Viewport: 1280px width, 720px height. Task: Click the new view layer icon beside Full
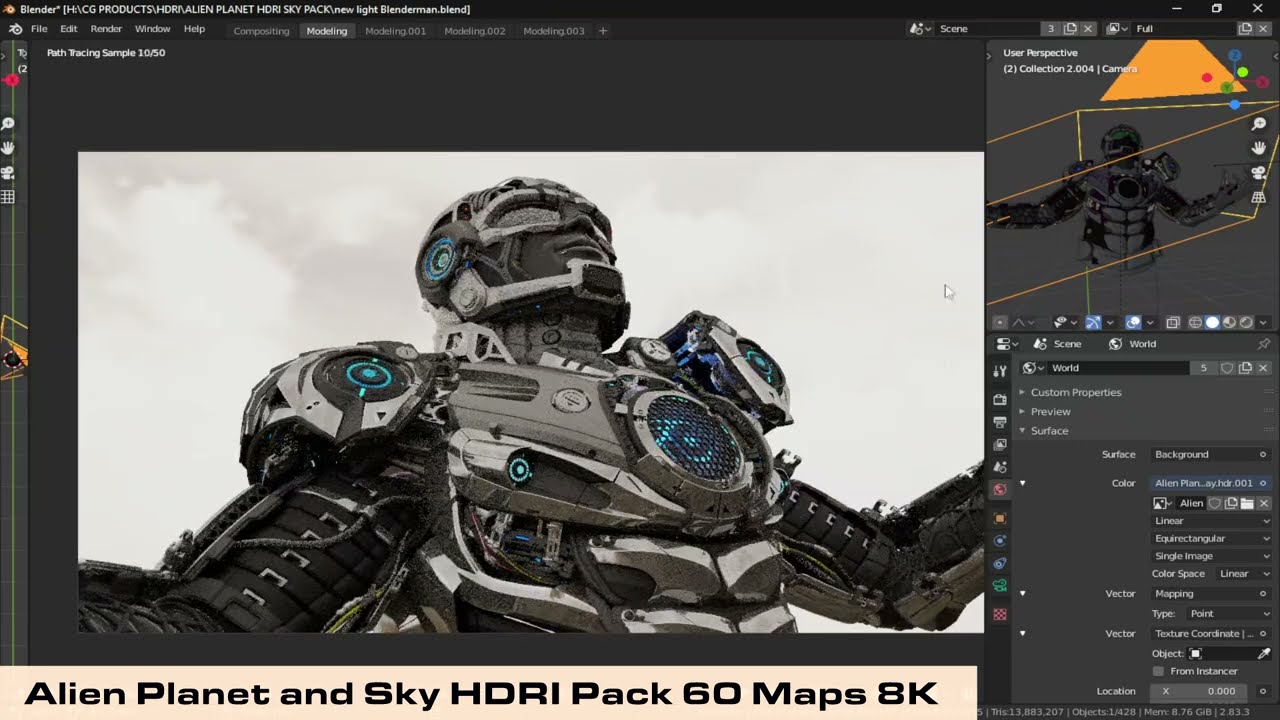pyautogui.click(x=1245, y=29)
